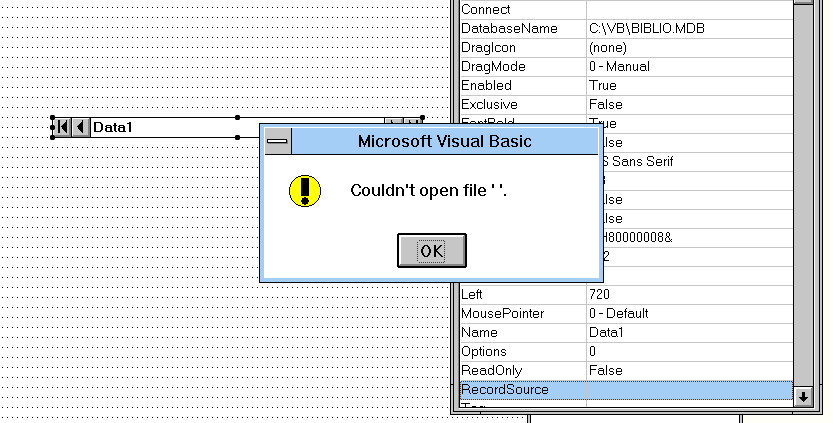This screenshot has height=423, width=833.
Task: Select the Name property row
Action: tap(626, 333)
